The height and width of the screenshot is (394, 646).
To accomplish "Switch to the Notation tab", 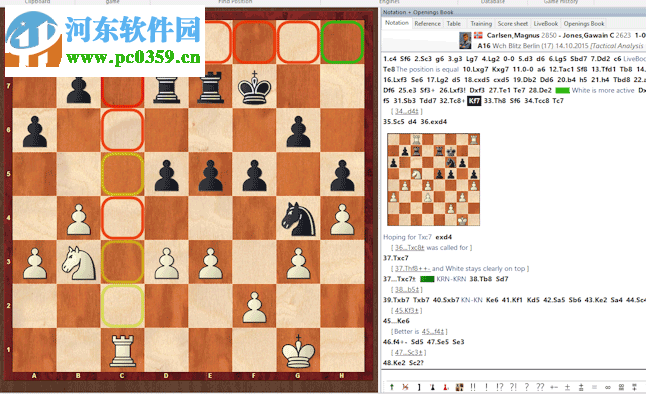I will point(397,23).
